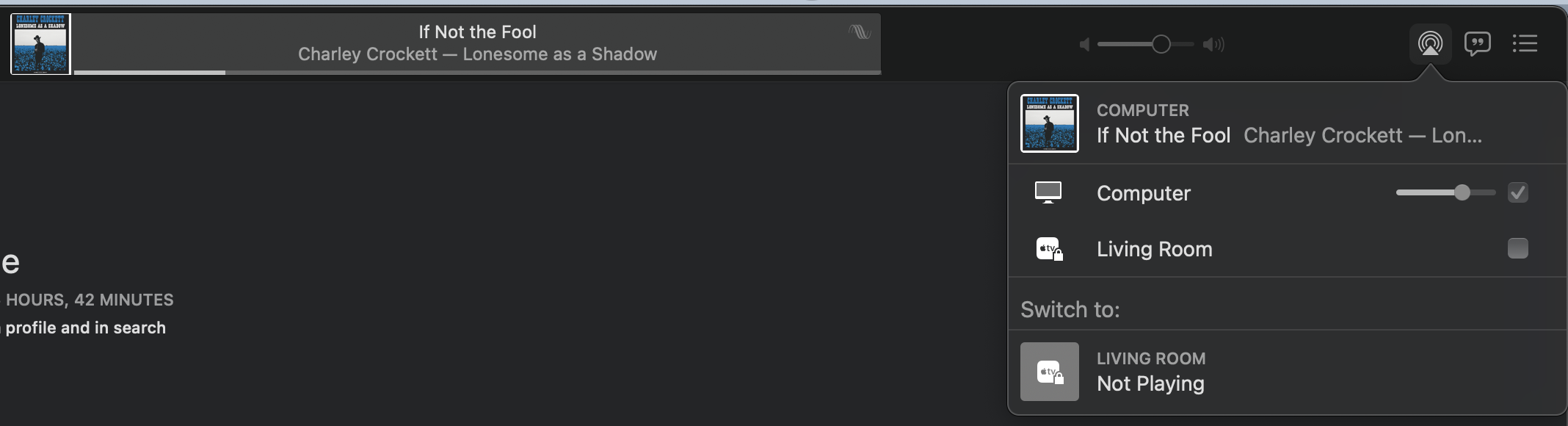Set max volume with loud speaker icon
Viewport: 1568px width, 426px height.
click(1213, 45)
